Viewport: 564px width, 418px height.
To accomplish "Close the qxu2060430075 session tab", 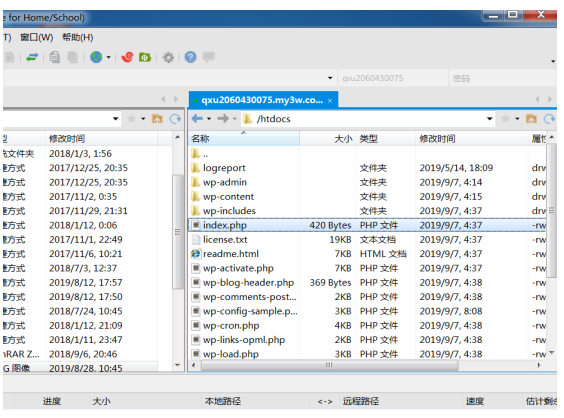I will coord(330,101).
